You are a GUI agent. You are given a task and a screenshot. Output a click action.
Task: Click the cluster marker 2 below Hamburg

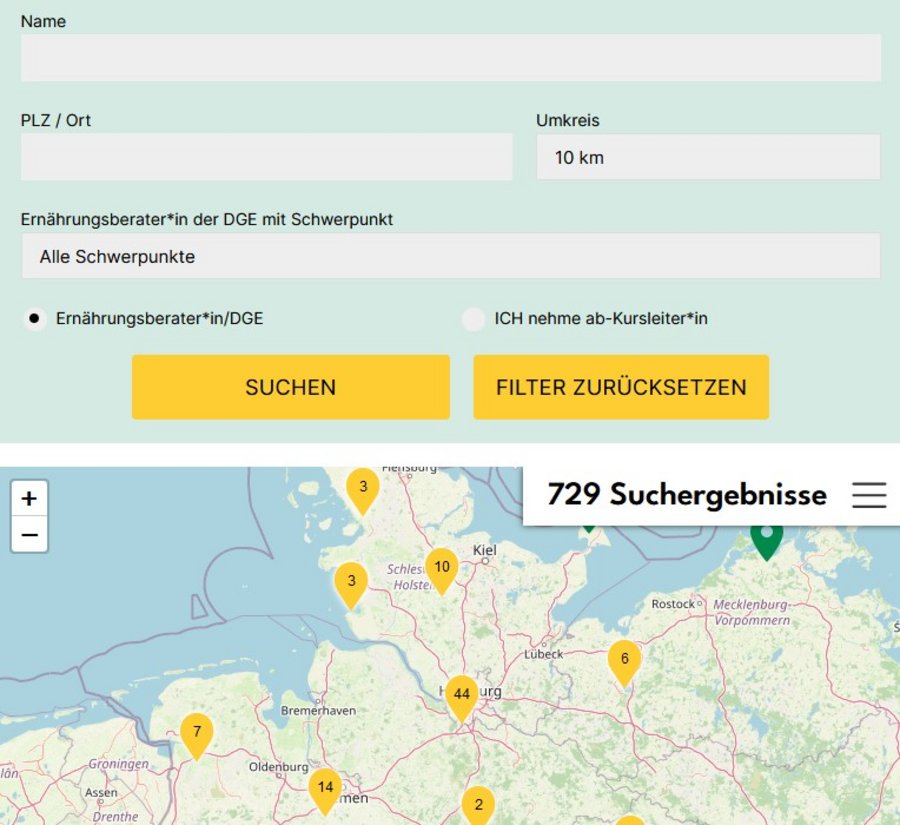point(478,803)
